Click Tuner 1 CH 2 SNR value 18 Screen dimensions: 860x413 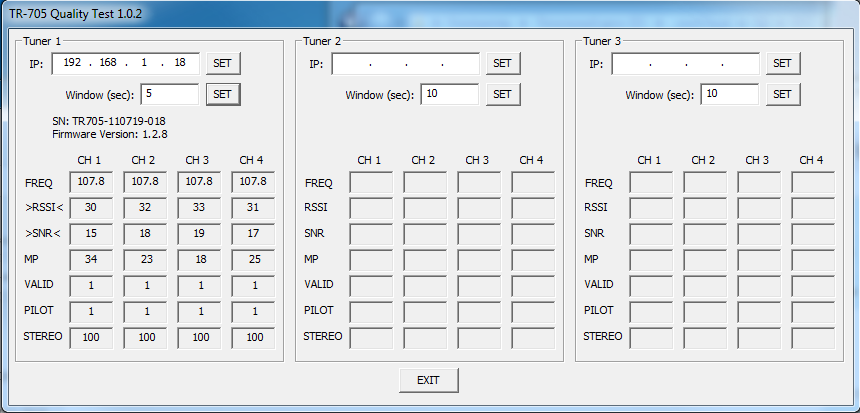pos(145,234)
